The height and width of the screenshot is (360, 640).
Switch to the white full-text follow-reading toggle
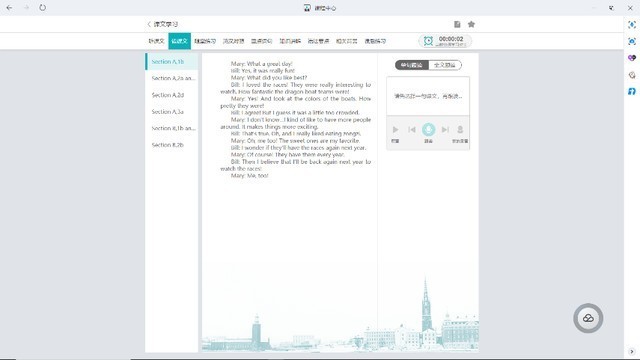tap(445, 65)
